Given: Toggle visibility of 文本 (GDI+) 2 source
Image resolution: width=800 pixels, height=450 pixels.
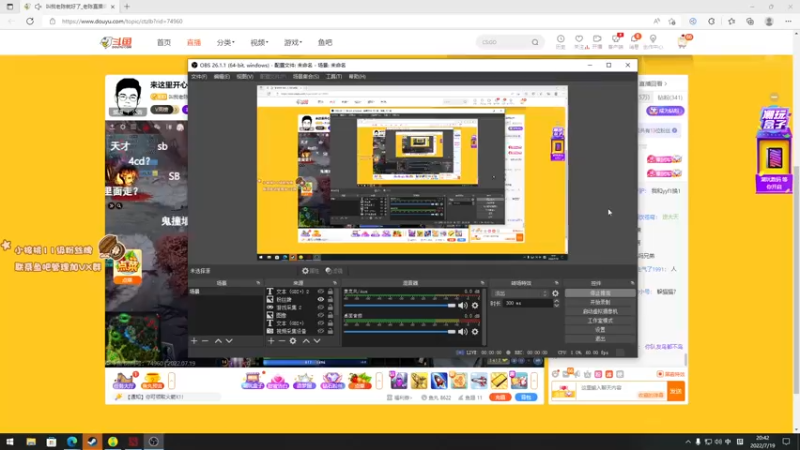Looking at the screenshot, I should (x=321, y=292).
